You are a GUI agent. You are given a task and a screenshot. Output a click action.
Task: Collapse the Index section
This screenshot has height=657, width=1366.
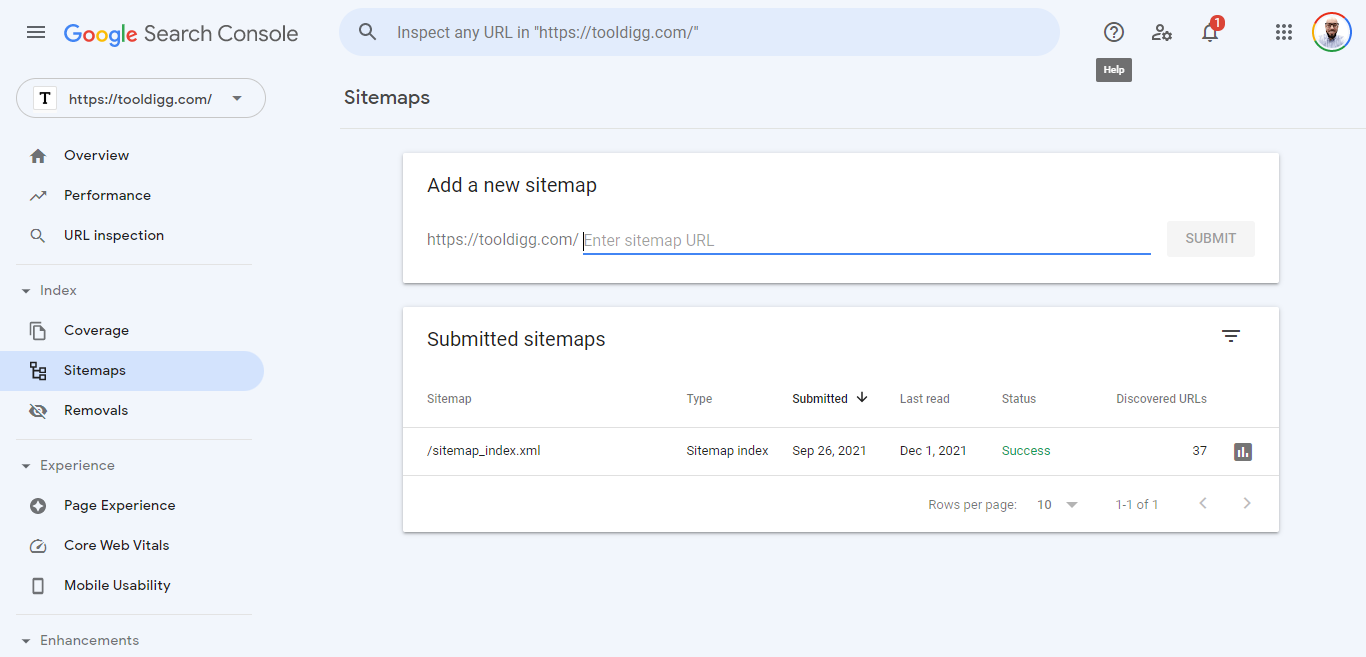(27, 291)
